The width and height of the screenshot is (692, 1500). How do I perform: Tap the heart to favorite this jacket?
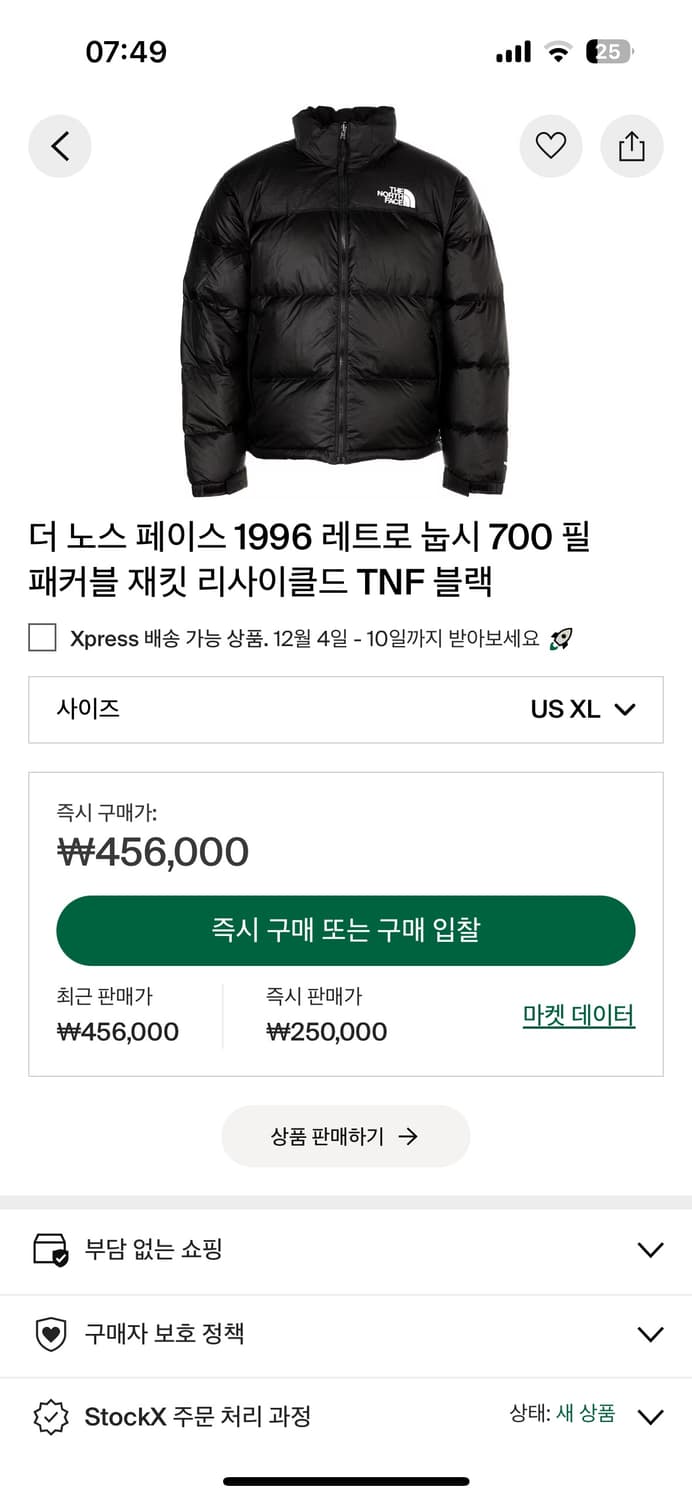(551, 146)
